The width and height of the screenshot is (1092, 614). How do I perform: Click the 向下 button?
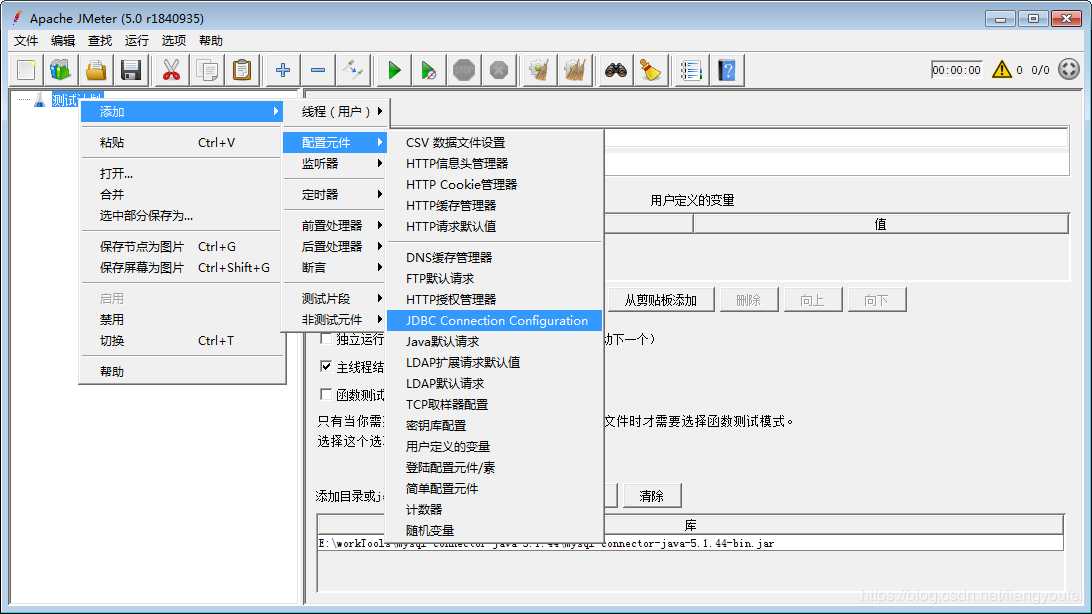[x=877, y=300]
